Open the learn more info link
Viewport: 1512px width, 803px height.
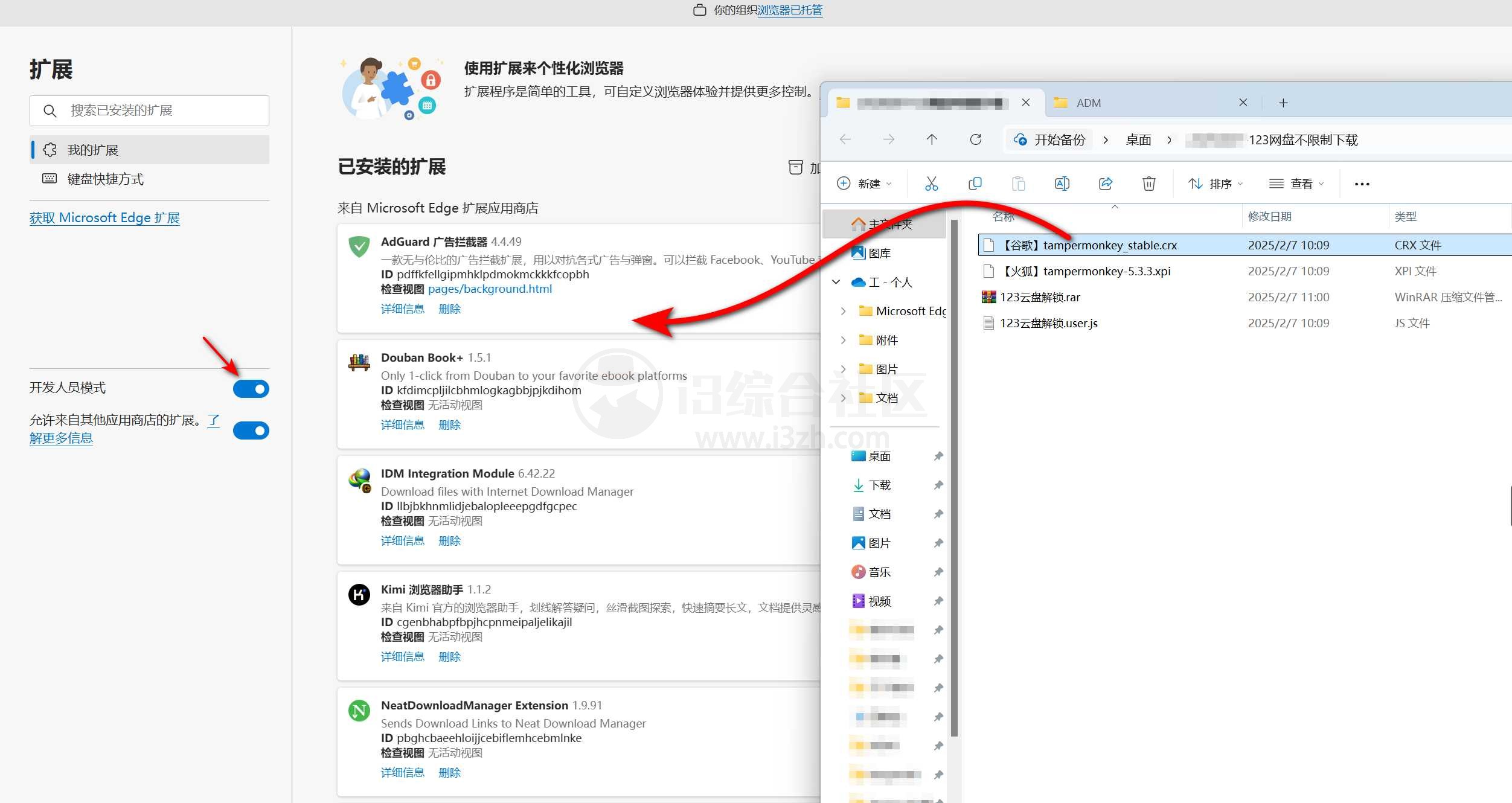61,438
